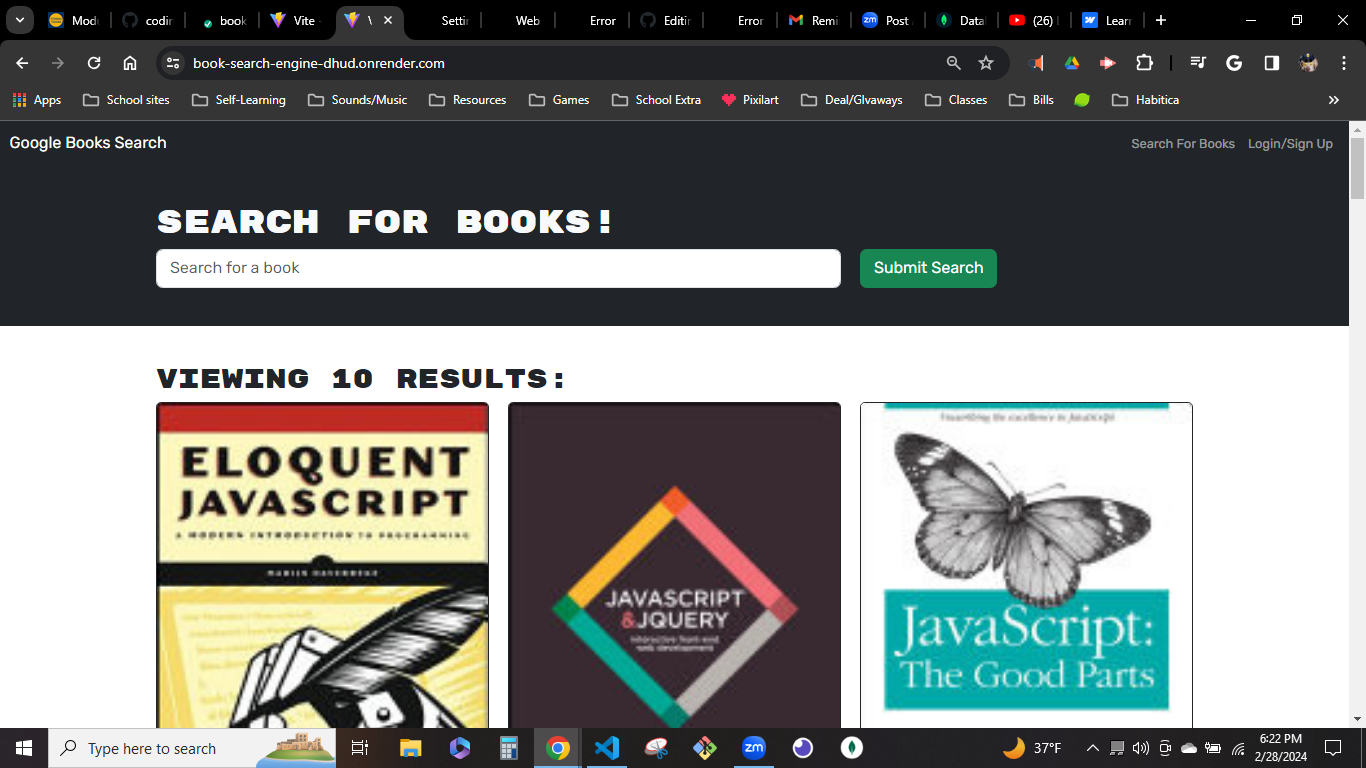Open the Resources bookmark folder
The height and width of the screenshot is (768, 1366).
[467, 100]
